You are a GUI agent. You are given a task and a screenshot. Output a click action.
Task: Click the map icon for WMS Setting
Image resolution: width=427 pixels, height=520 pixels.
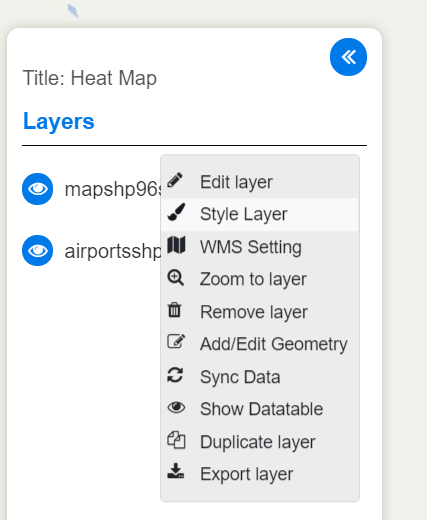[x=176, y=245]
